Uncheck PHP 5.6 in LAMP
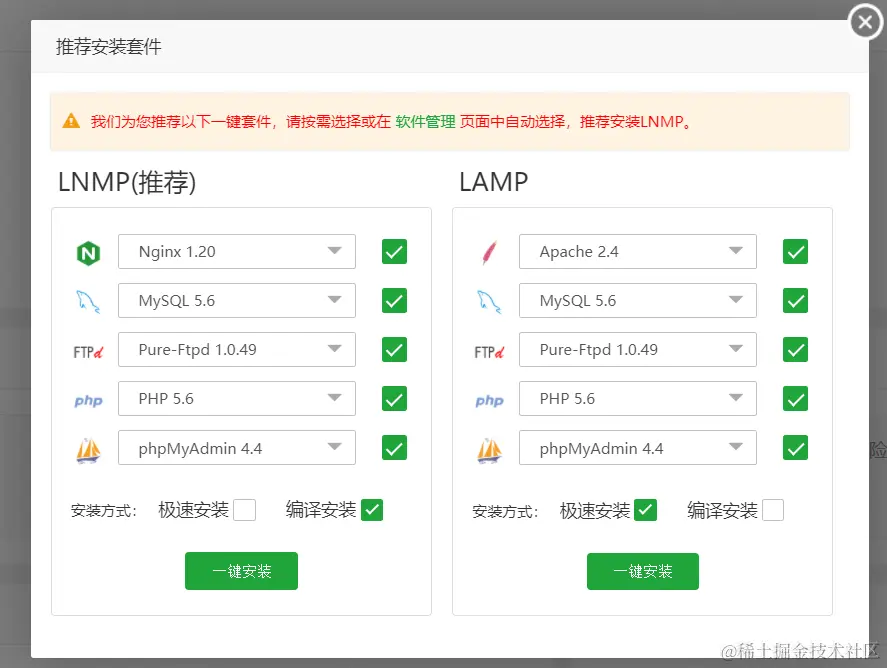The image size is (887, 668). [x=795, y=399]
